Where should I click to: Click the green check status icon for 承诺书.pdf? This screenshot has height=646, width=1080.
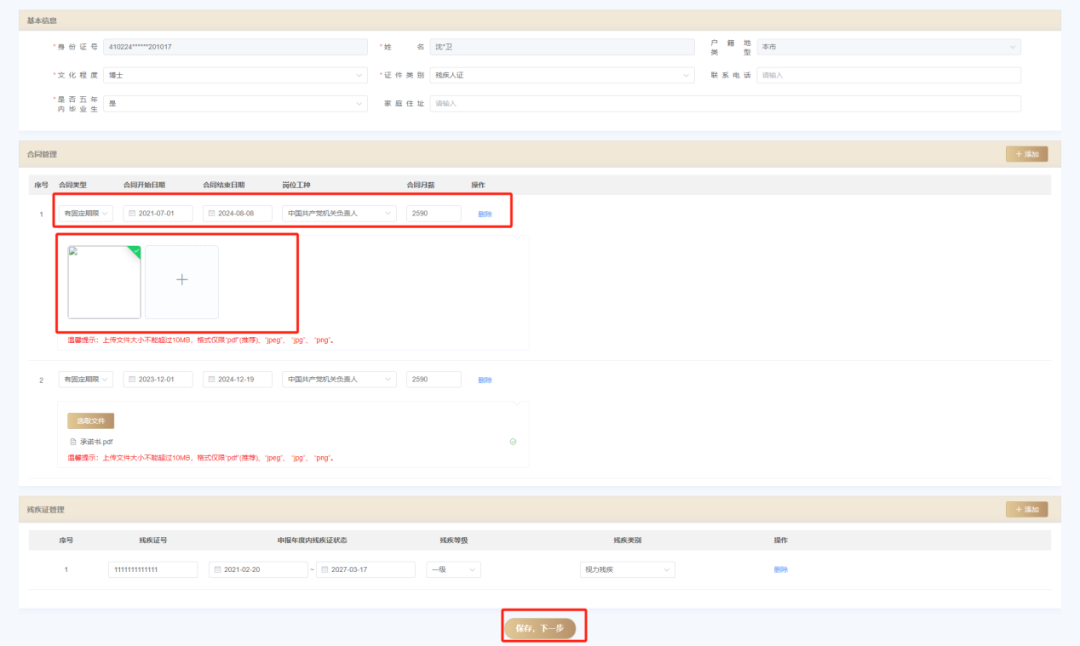tap(513, 442)
